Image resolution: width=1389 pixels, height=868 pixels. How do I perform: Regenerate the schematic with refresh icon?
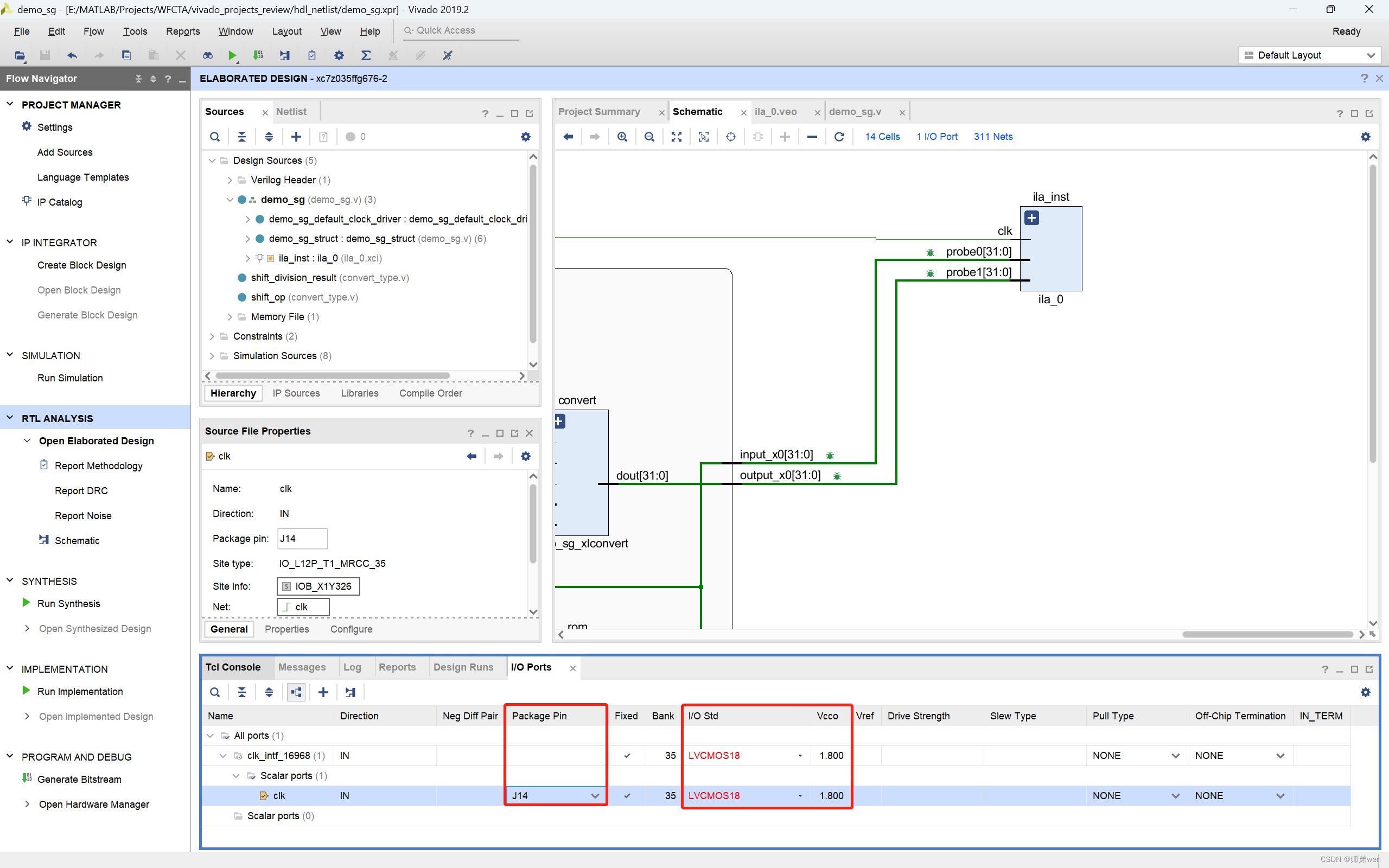839,137
